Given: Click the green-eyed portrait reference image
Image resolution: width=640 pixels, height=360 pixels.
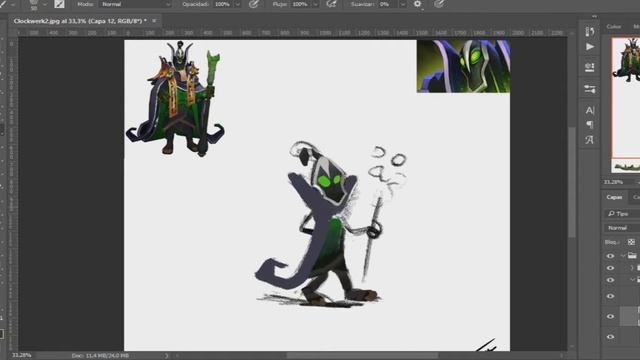Looking at the screenshot, I should point(463,66).
